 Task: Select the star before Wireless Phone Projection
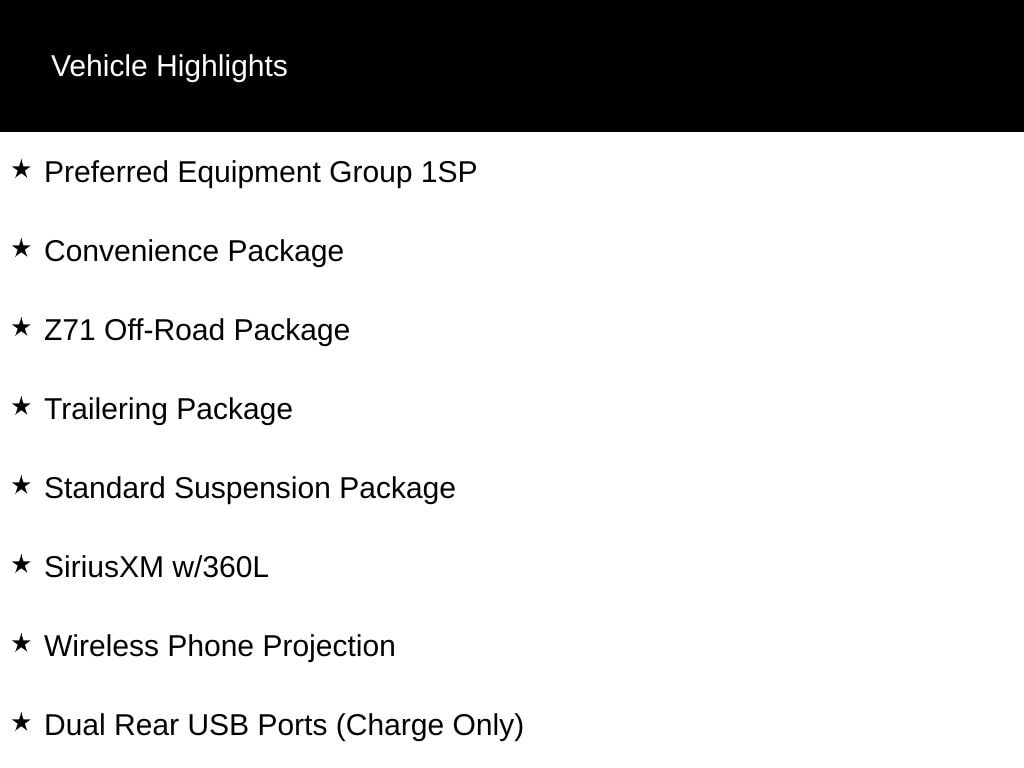click(x=21, y=643)
